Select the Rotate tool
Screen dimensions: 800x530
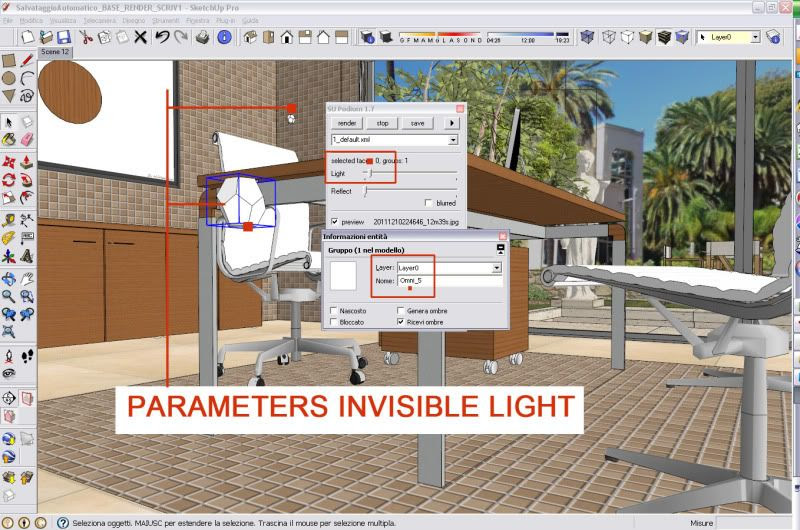(x=9, y=180)
